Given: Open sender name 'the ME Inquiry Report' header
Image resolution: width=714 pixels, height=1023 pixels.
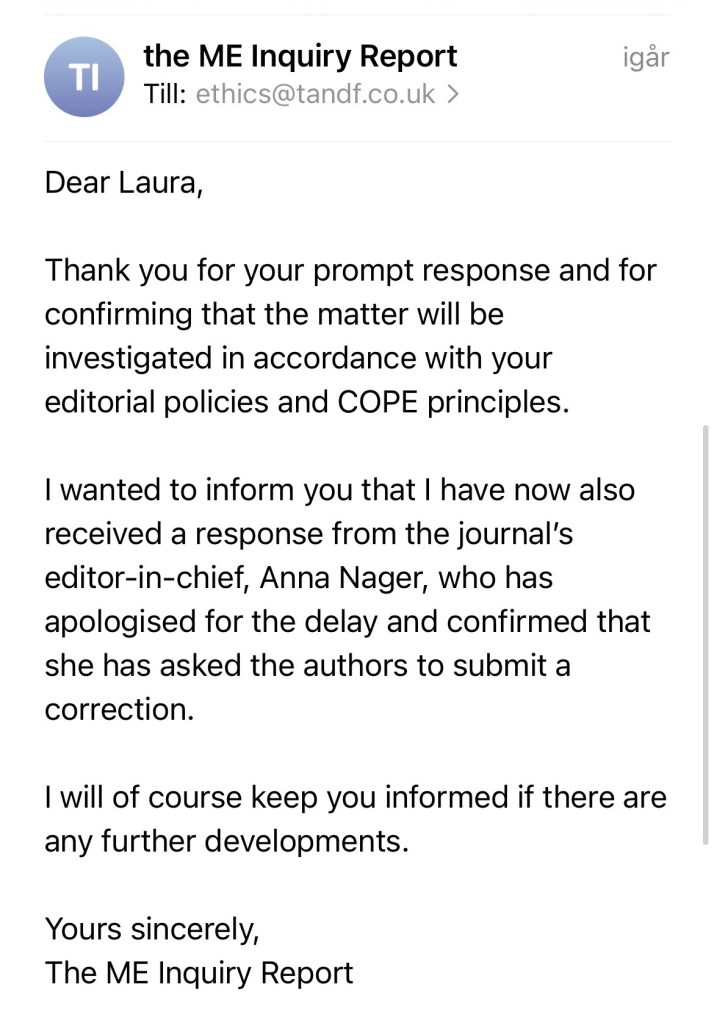Looking at the screenshot, I should (x=300, y=56).
